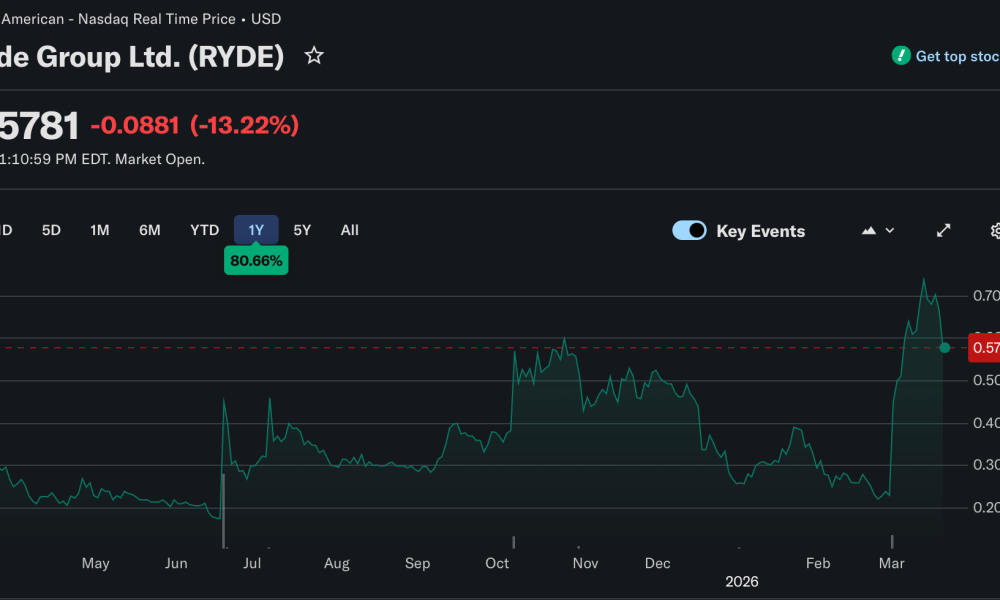Click the green exclamation badge icon
This screenshot has height=600, width=1000.
901,56
